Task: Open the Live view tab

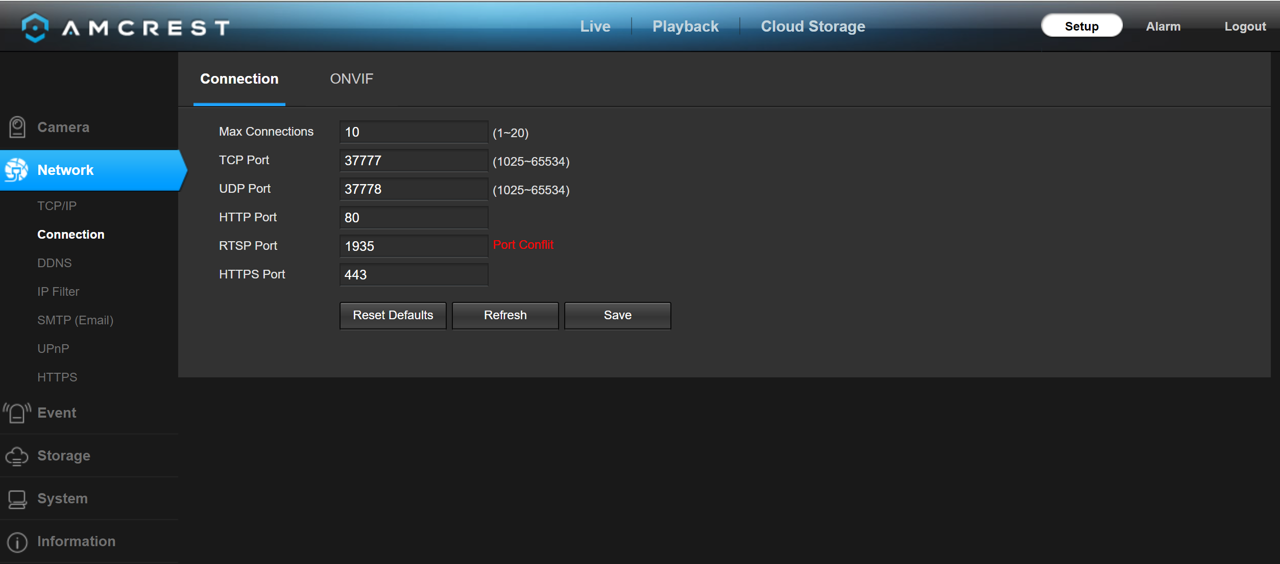Action: [x=595, y=27]
